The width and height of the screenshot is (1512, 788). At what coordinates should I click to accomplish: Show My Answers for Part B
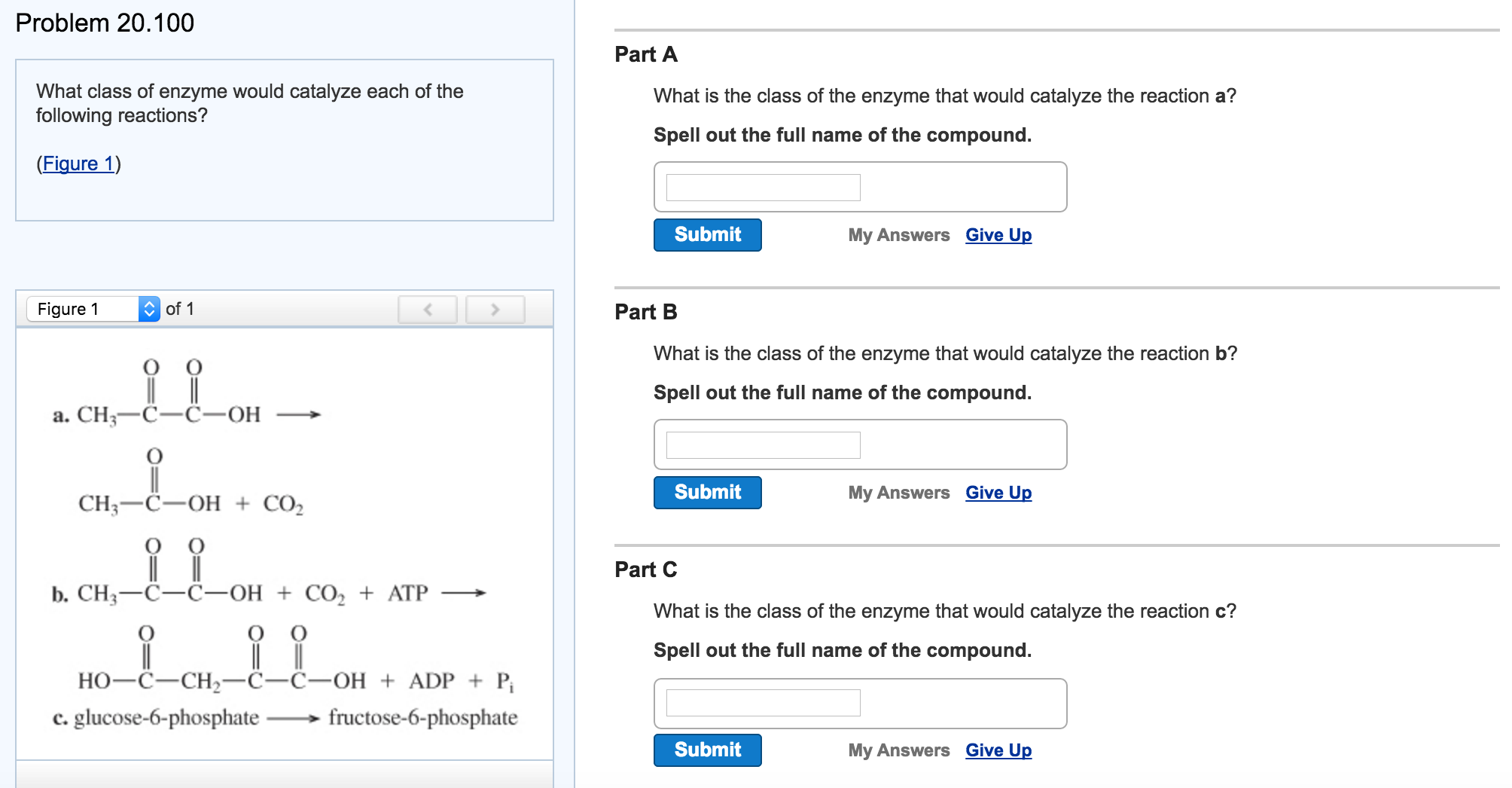[x=898, y=493]
